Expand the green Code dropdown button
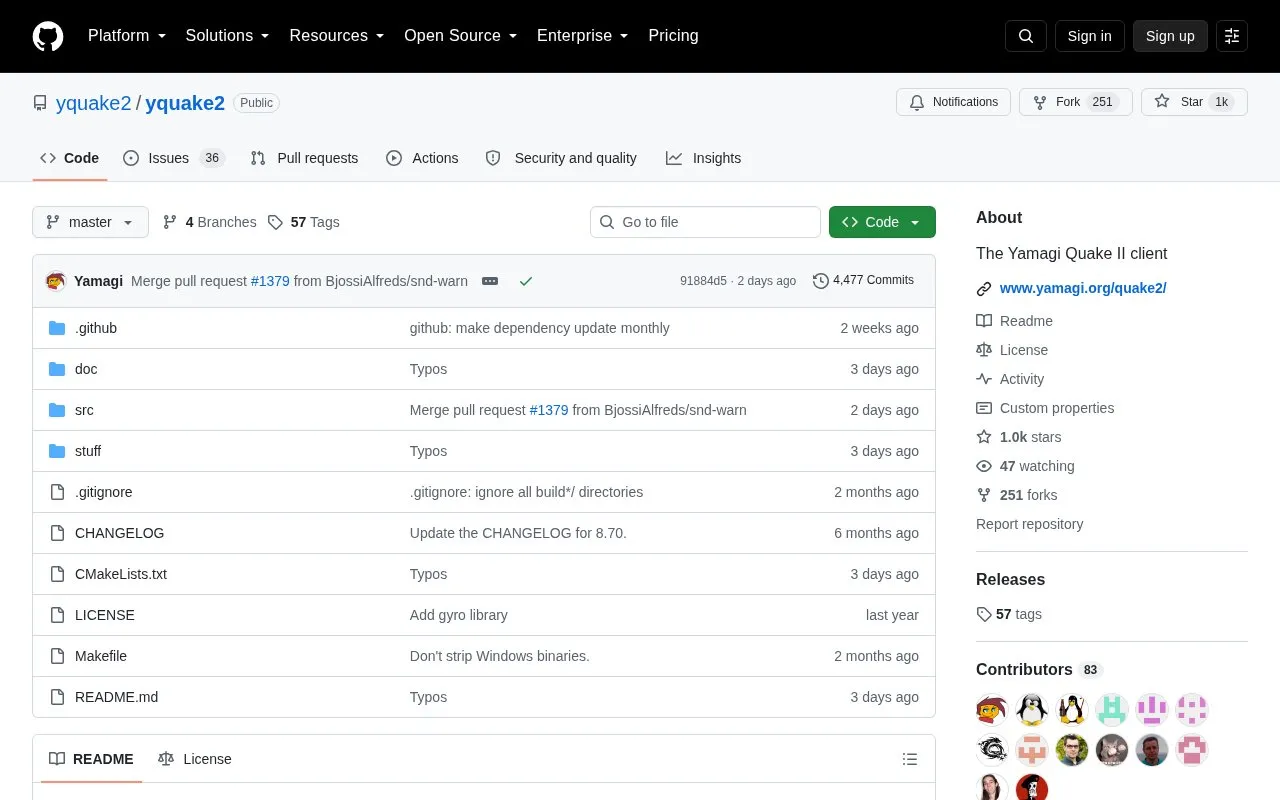 [882, 222]
